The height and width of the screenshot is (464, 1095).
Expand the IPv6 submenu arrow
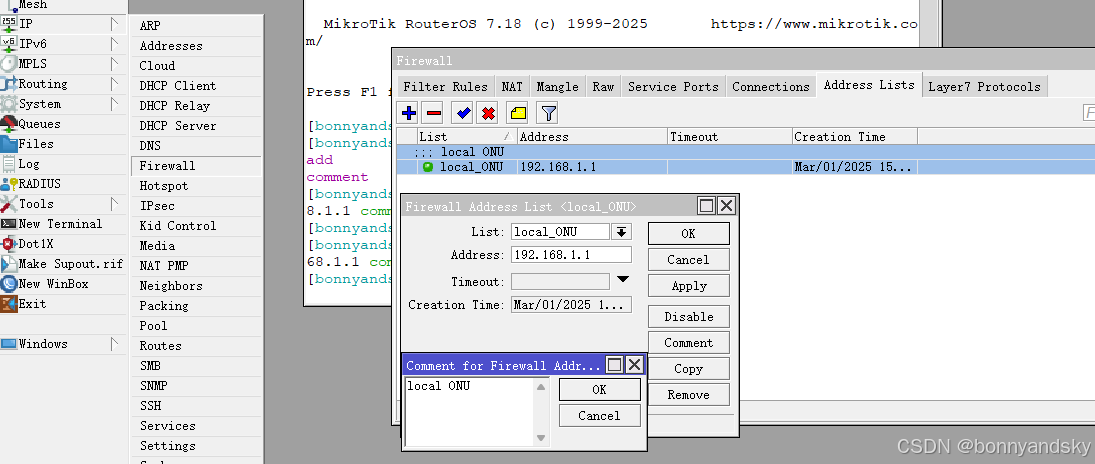(x=115, y=44)
